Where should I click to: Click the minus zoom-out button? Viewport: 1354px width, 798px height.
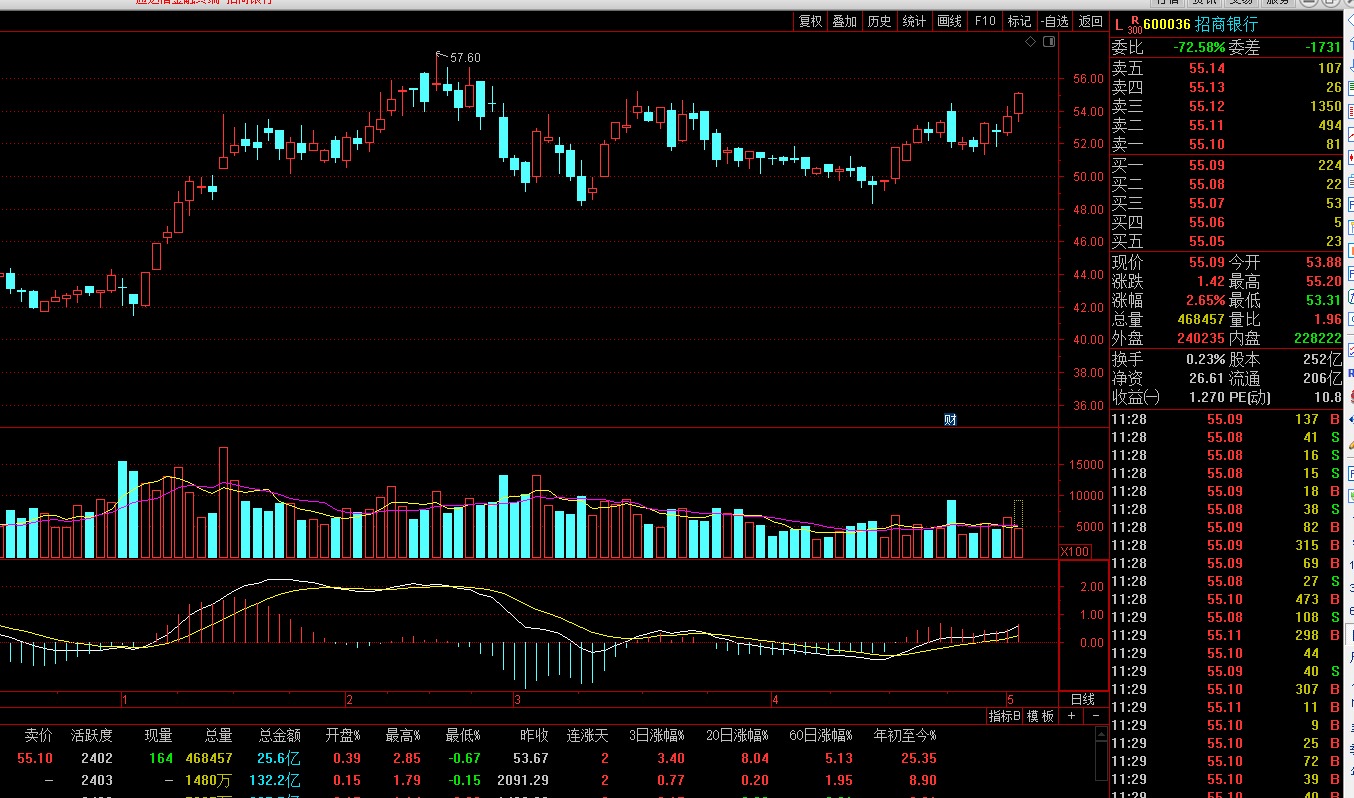(1095, 716)
